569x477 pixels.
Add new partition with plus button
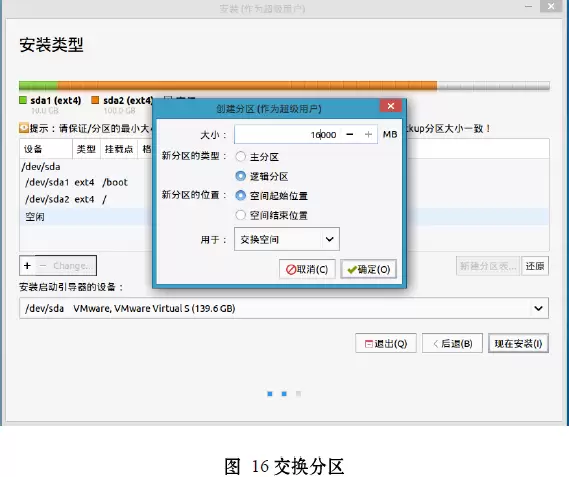pos(27,266)
